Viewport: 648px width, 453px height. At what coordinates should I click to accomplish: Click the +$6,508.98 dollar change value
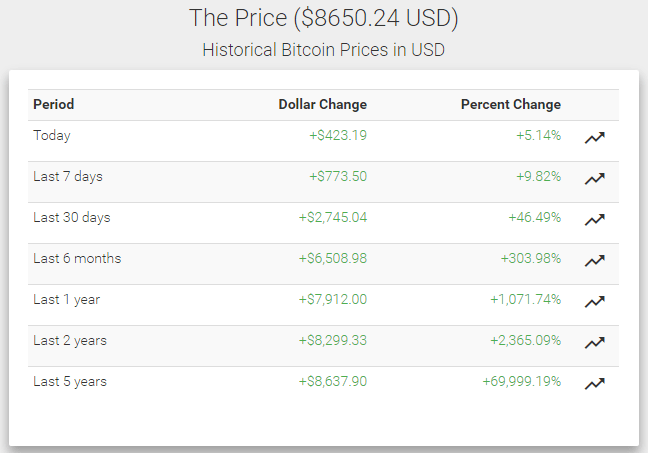click(x=332, y=258)
